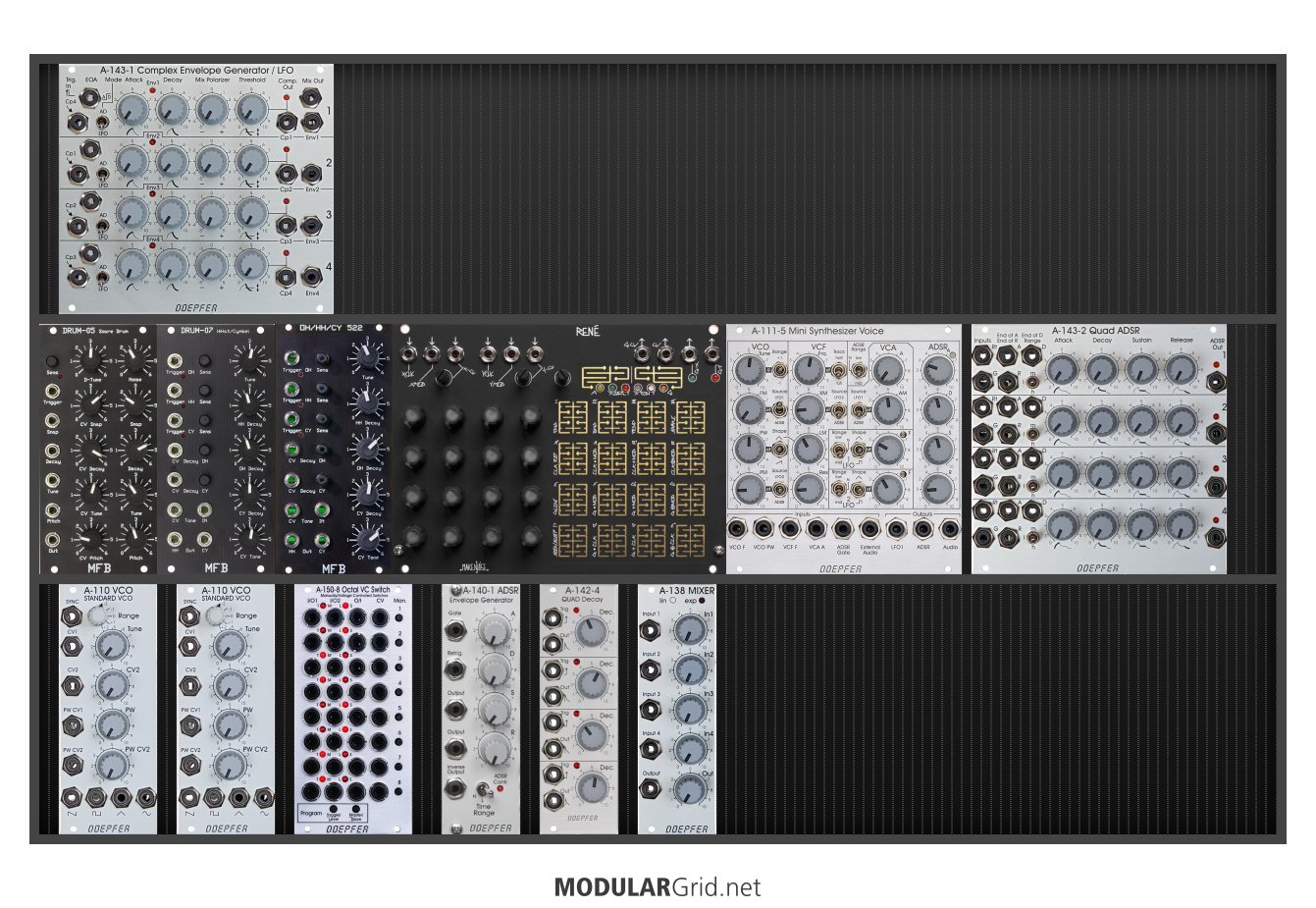
Task: Flip the Time Range switch on A-140-1
Action: 484,791
